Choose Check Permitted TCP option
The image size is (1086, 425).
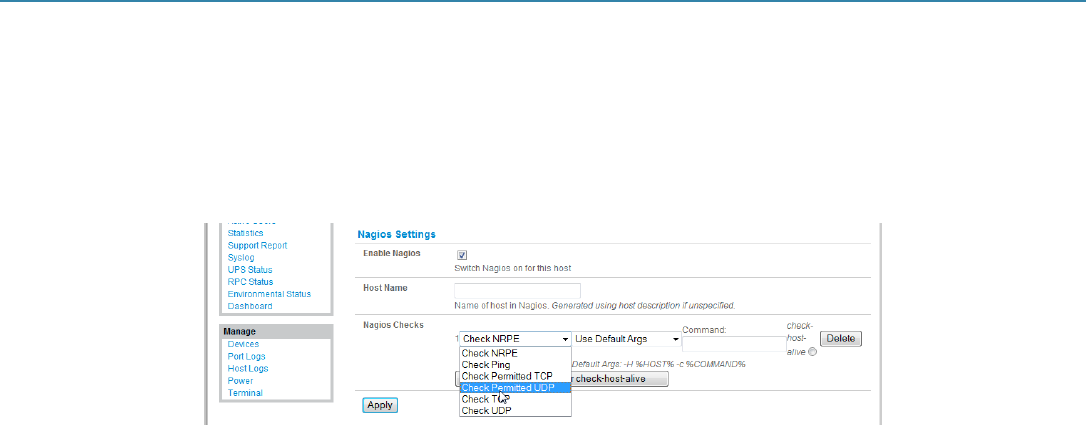pos(515,377)
